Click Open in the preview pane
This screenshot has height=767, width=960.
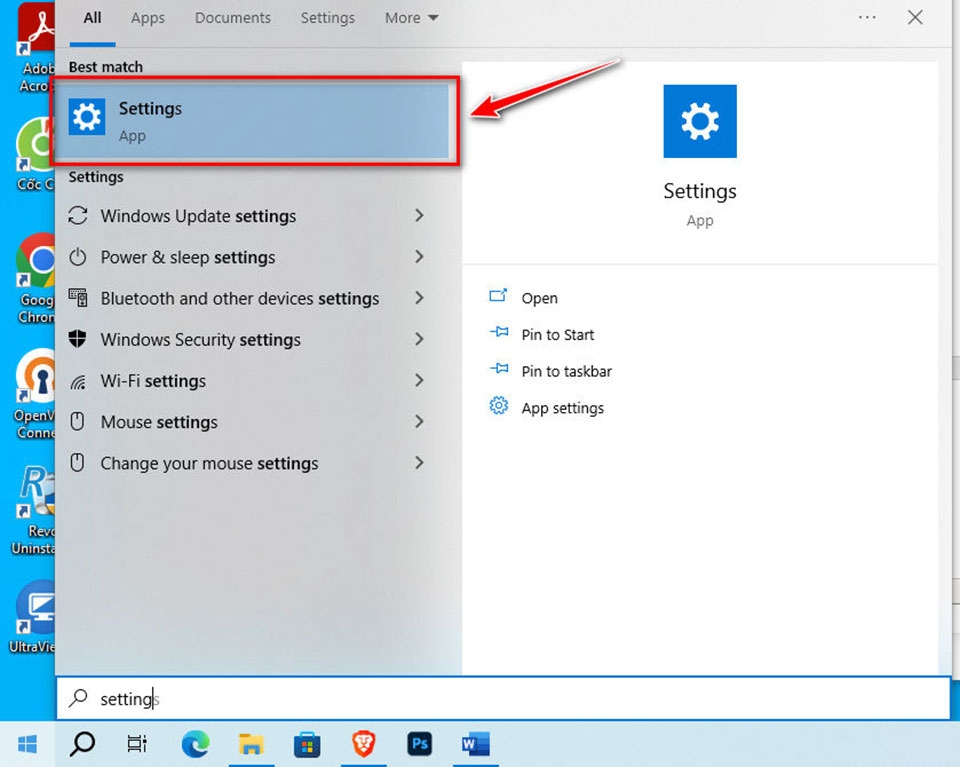point(539,298)
